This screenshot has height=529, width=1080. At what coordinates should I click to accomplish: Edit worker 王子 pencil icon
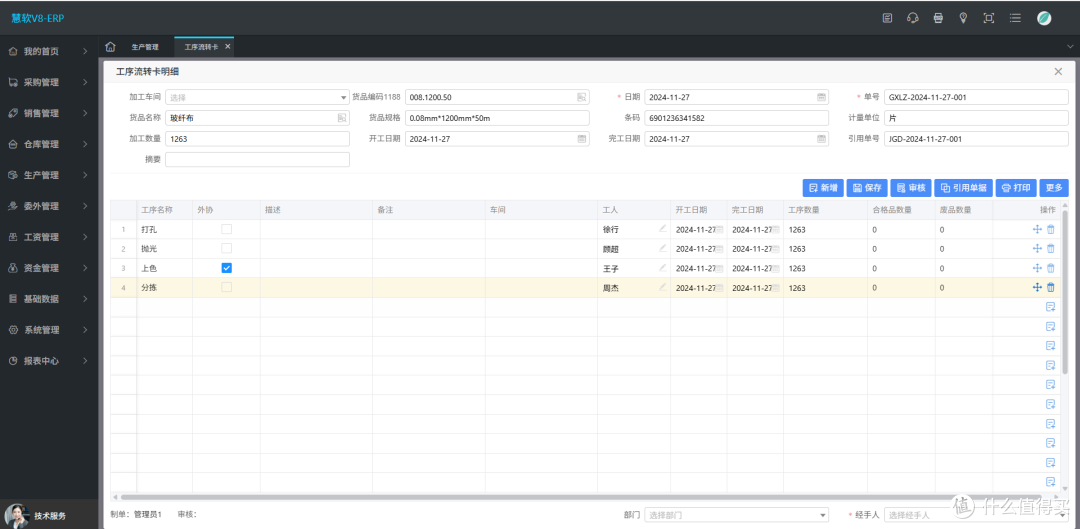coord(663,267)
